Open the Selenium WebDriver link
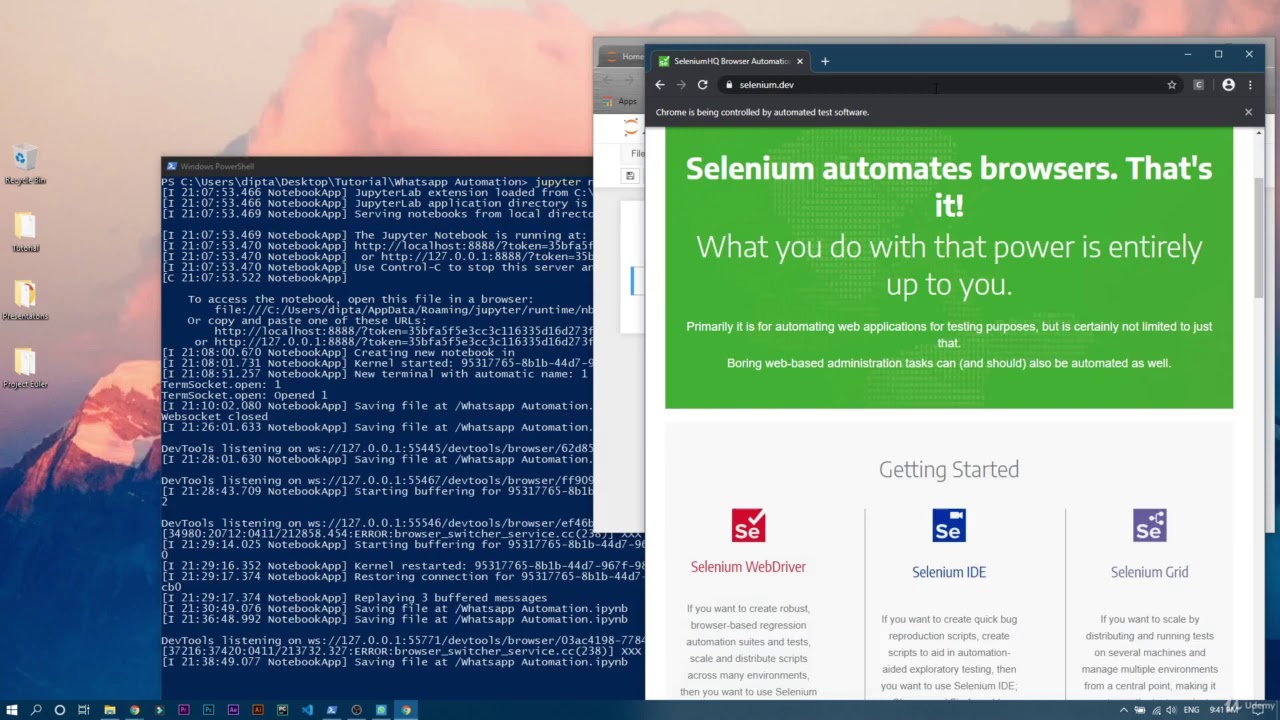Viewport: 1280px width, 720px height. click(x=748, y=567)
